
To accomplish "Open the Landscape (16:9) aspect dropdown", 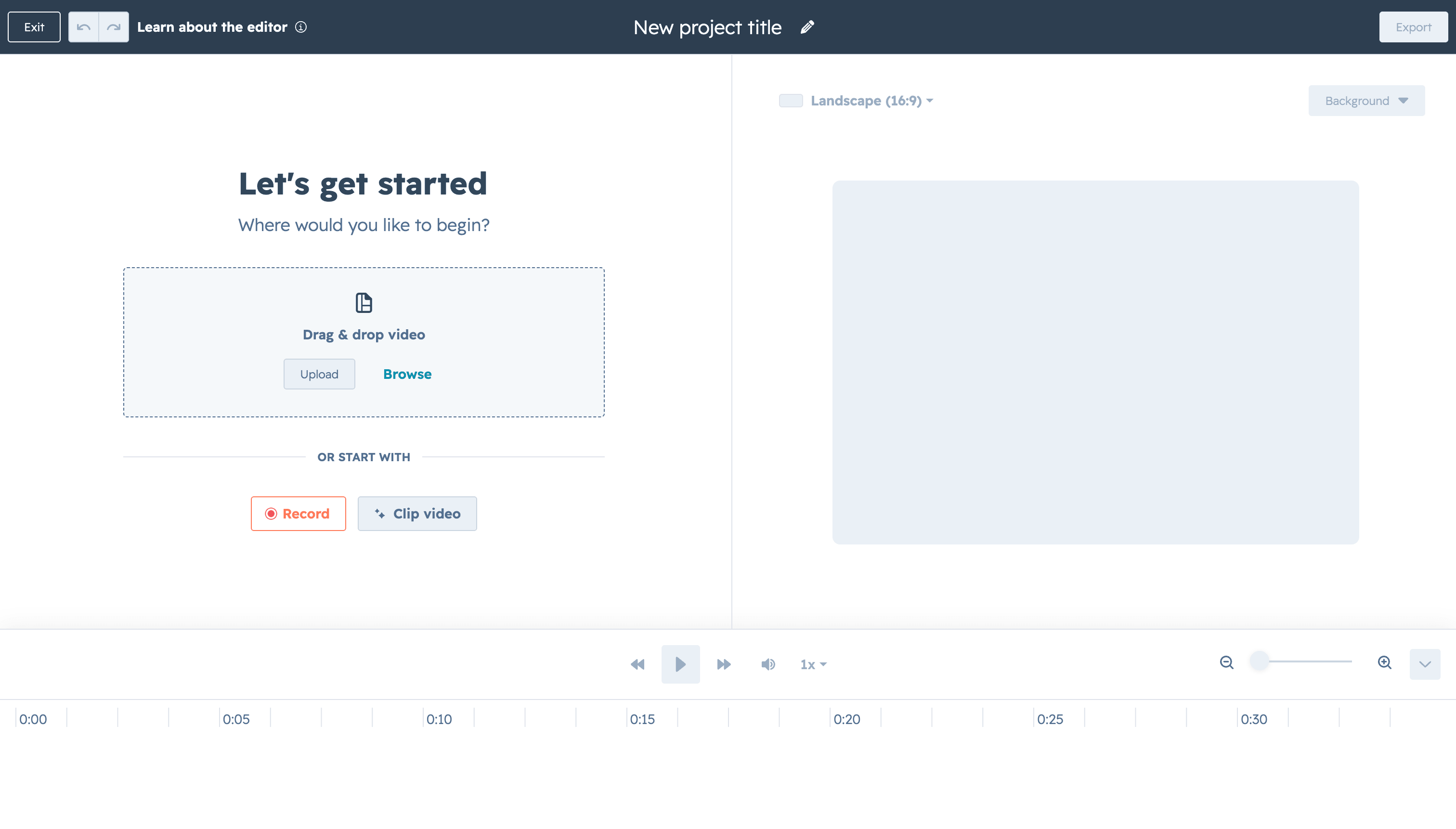I will click(x=872, y=101).
